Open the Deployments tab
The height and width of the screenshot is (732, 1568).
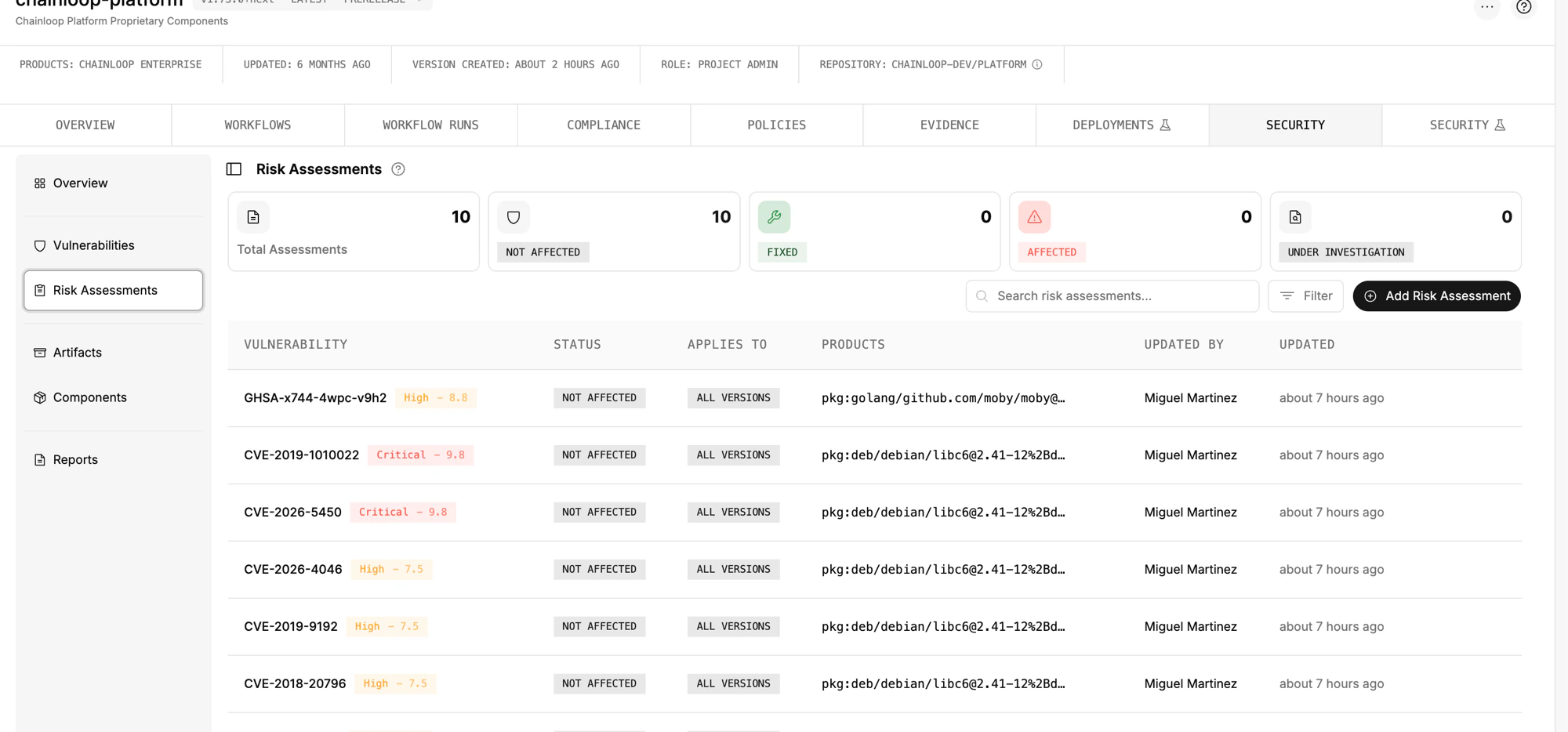coord(1122,125)
